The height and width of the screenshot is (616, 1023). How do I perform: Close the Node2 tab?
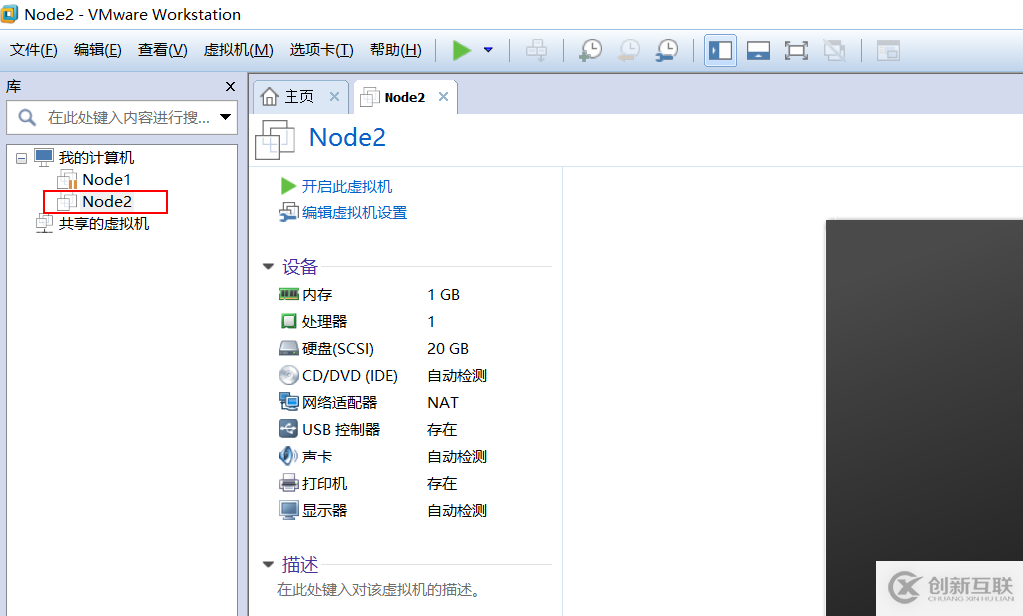coord(444,97)
